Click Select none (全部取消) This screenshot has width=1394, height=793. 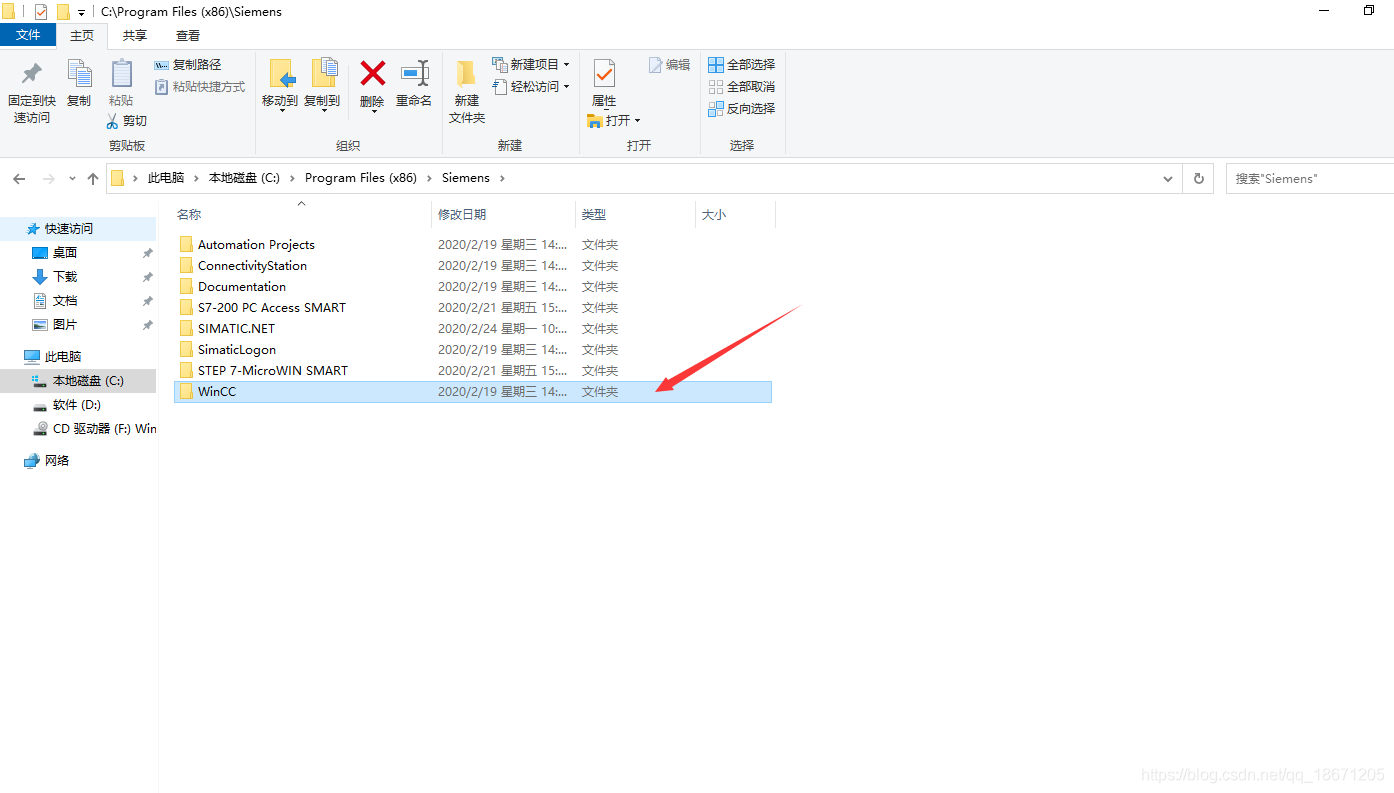pos(742,87)
